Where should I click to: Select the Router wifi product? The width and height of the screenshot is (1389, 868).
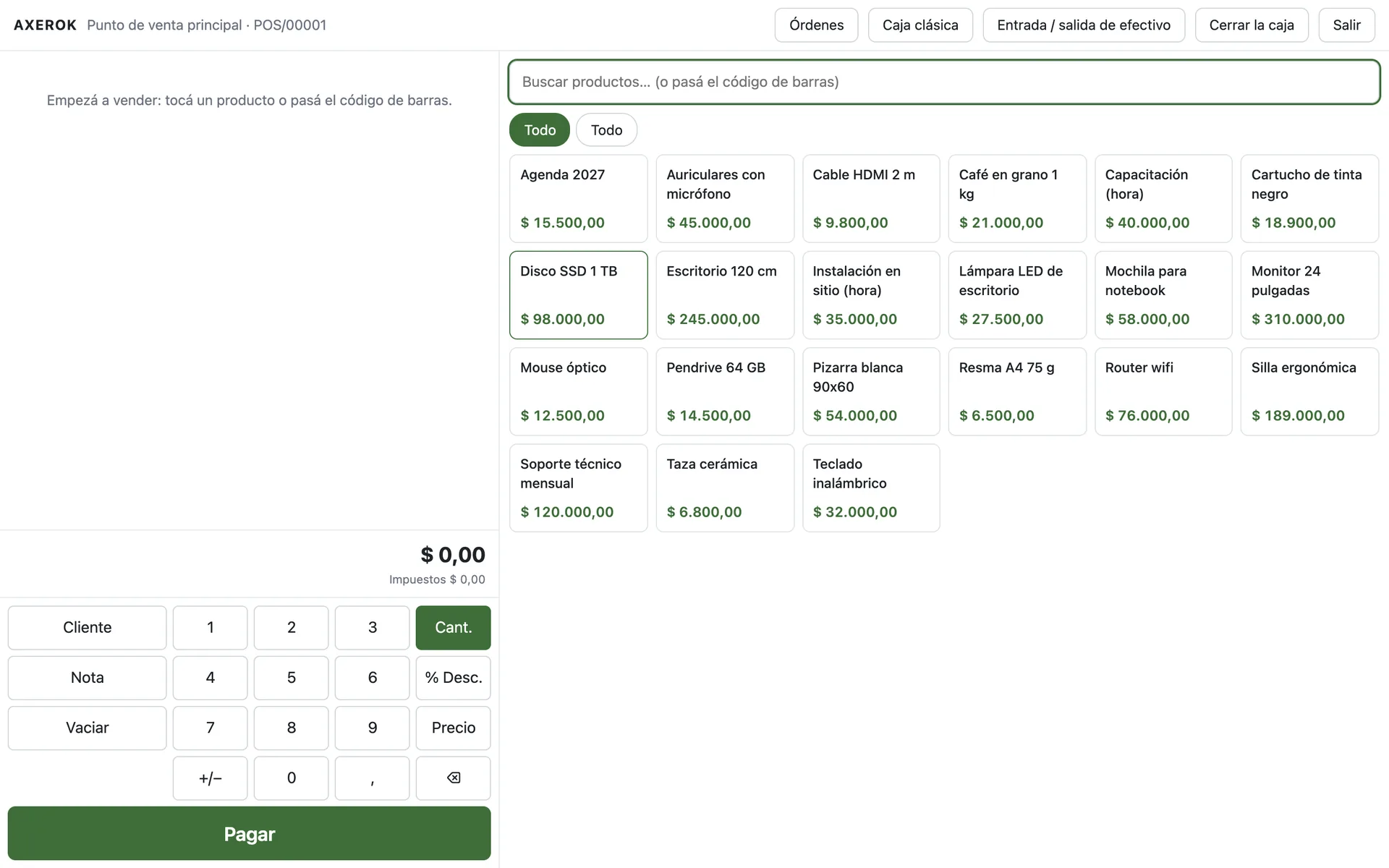(x=1163, y=391)
